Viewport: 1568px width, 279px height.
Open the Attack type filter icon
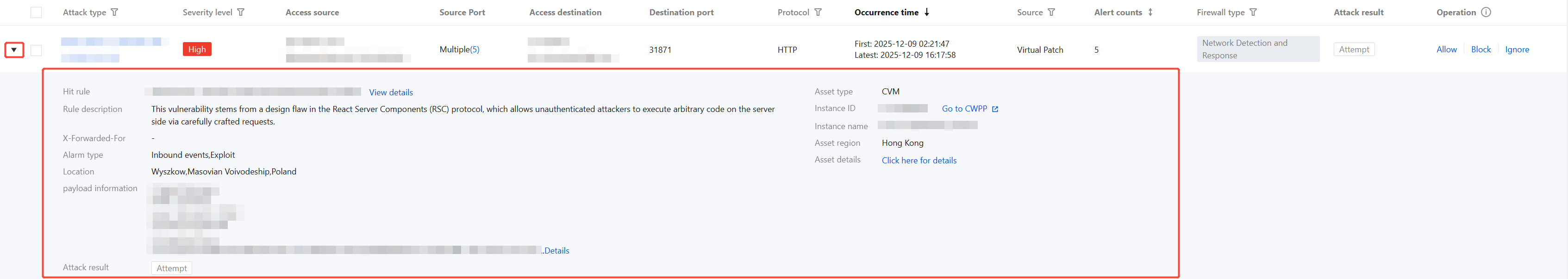(x=114, y=12)
